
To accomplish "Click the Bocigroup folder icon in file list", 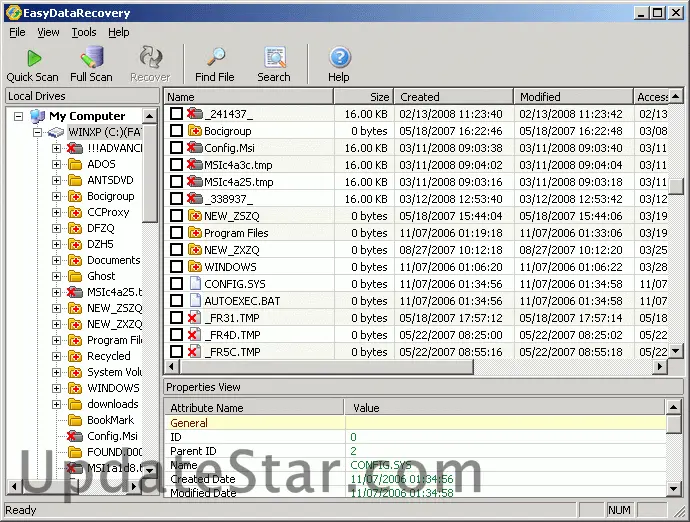I will tap(195, 131).
